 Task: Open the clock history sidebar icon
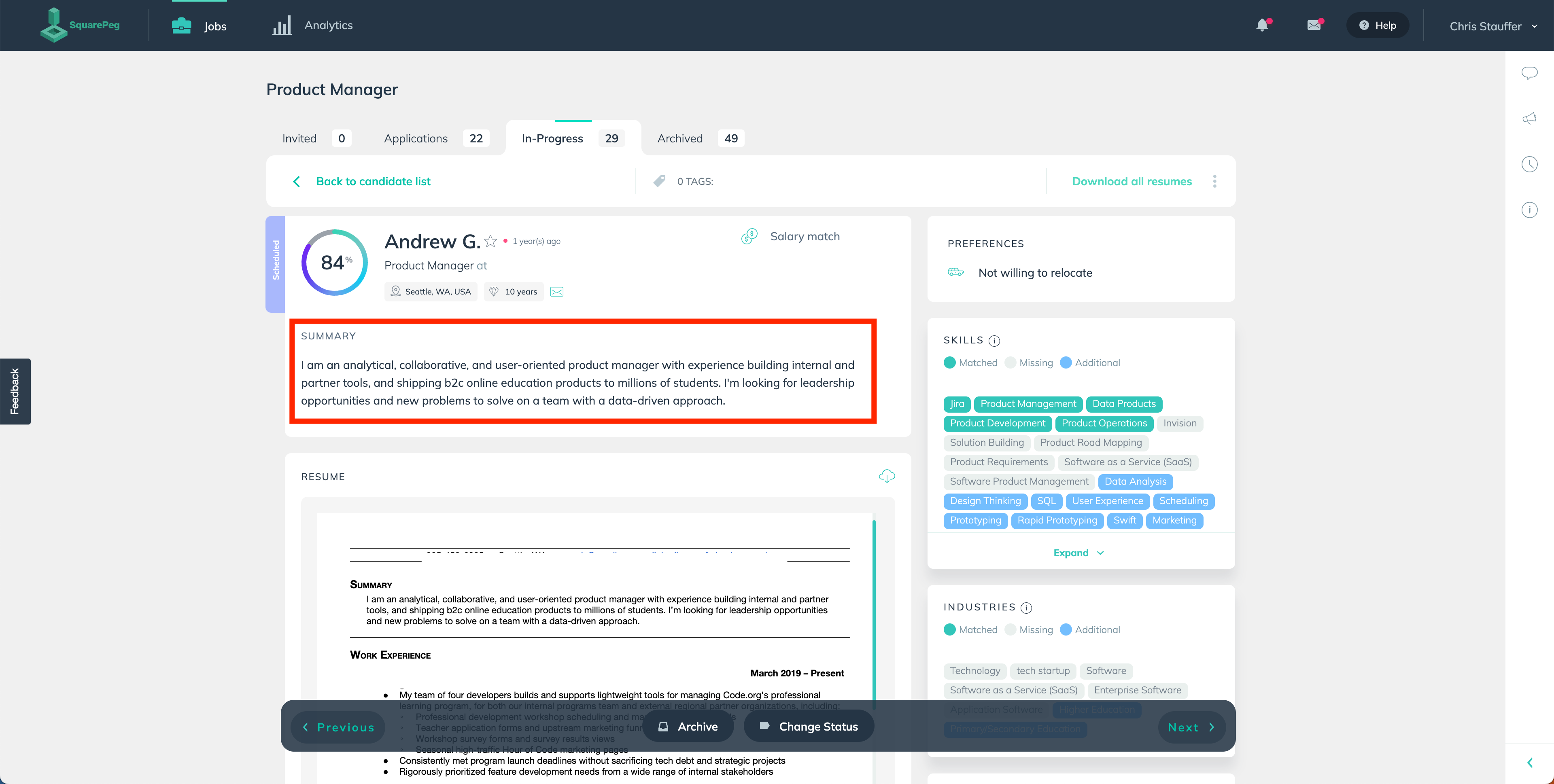tap(1529, 164)
